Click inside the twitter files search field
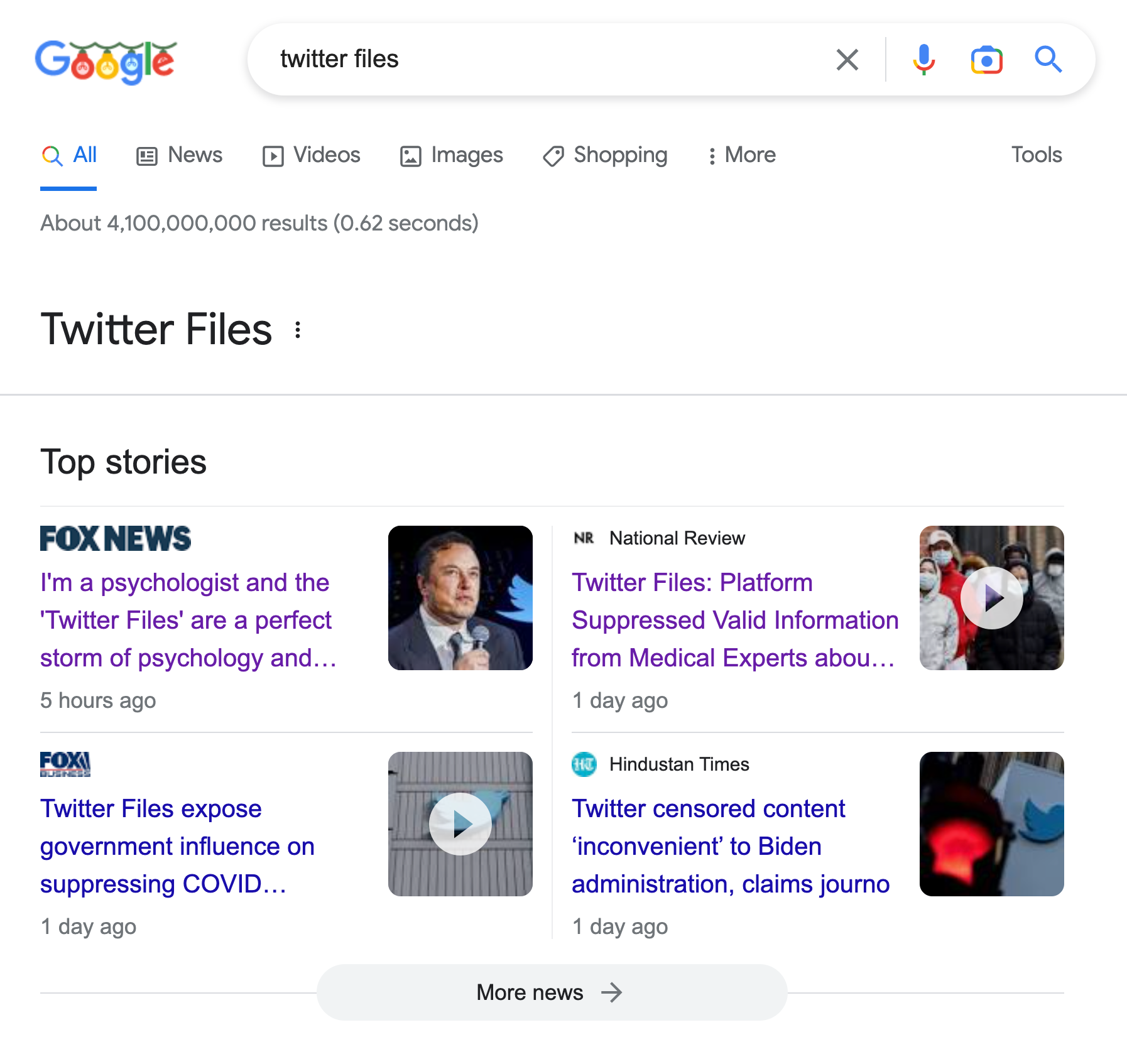 pyautogui.click(x=540, y=60)
